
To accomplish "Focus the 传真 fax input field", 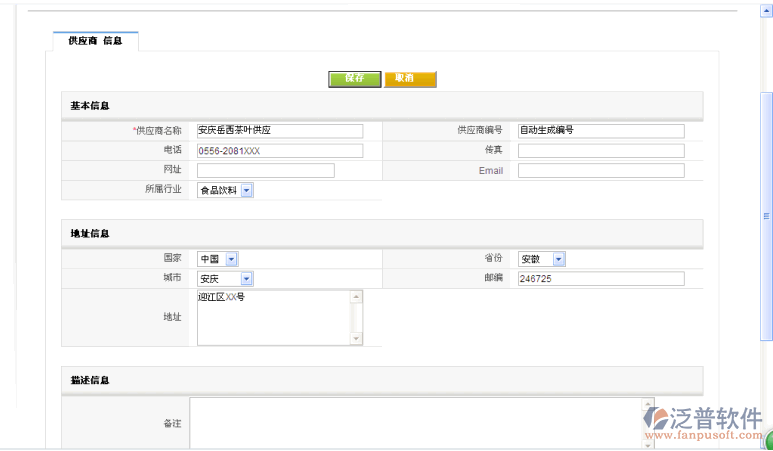I will 600,151.
